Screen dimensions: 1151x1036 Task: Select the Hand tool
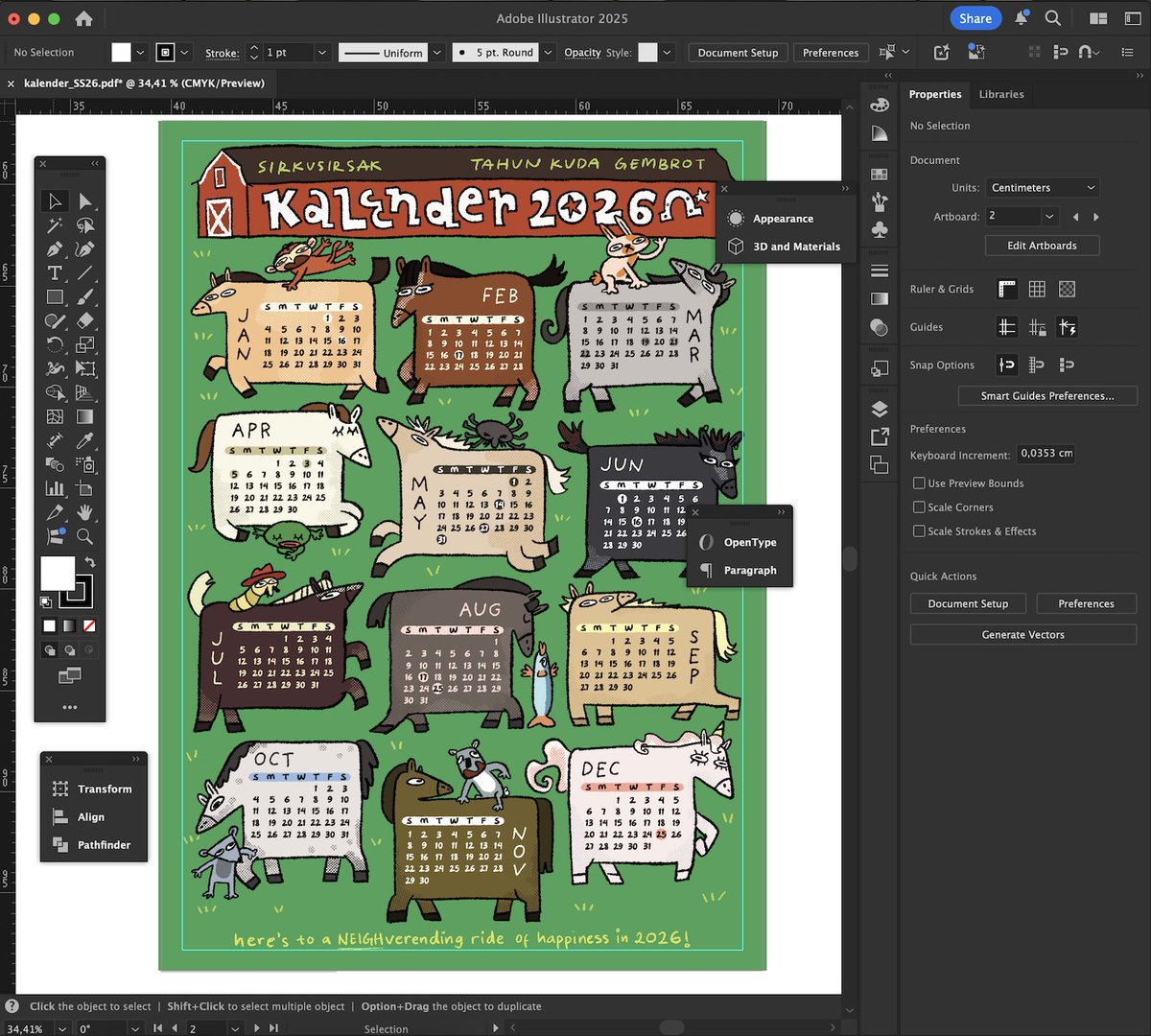(x=85, y=513)
